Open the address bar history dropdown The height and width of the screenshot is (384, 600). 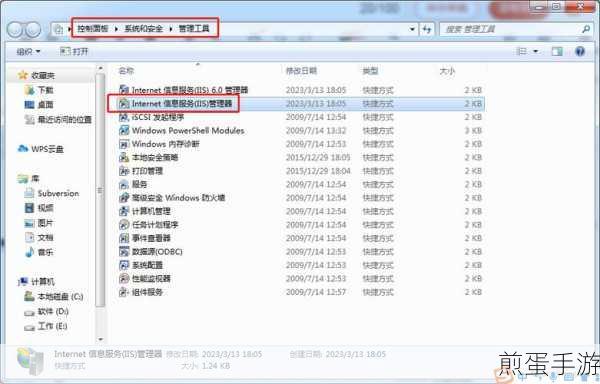pos(412,29)
